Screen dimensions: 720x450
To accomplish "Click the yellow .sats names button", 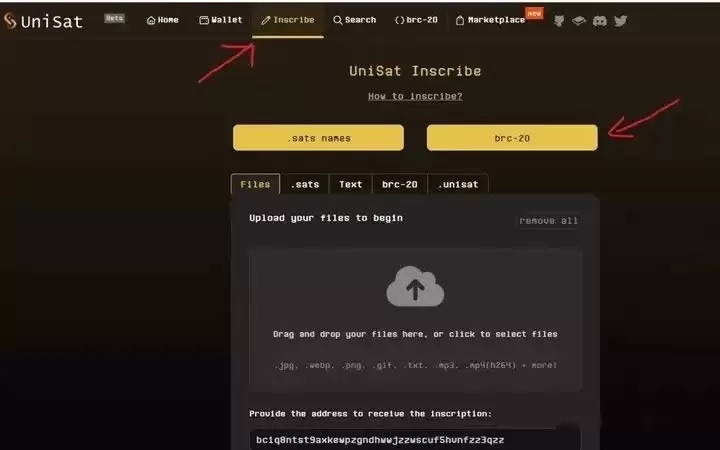I will 318,138.
